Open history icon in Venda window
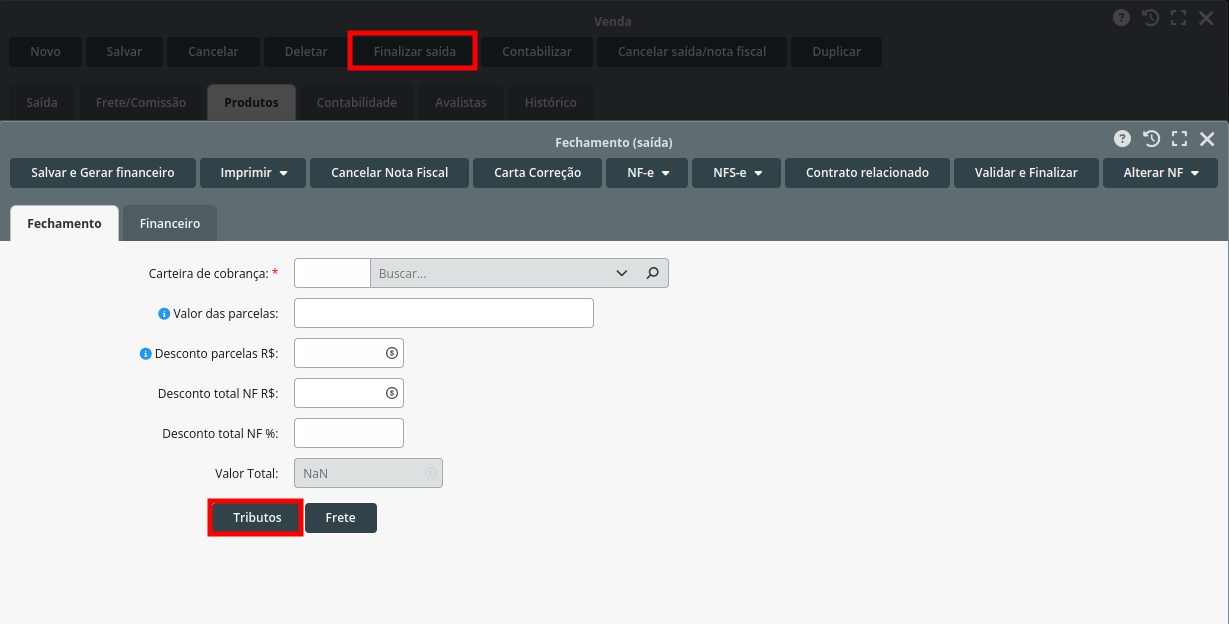The height and width of the screenshot is (624, 1229). (x=1151, y=17)
